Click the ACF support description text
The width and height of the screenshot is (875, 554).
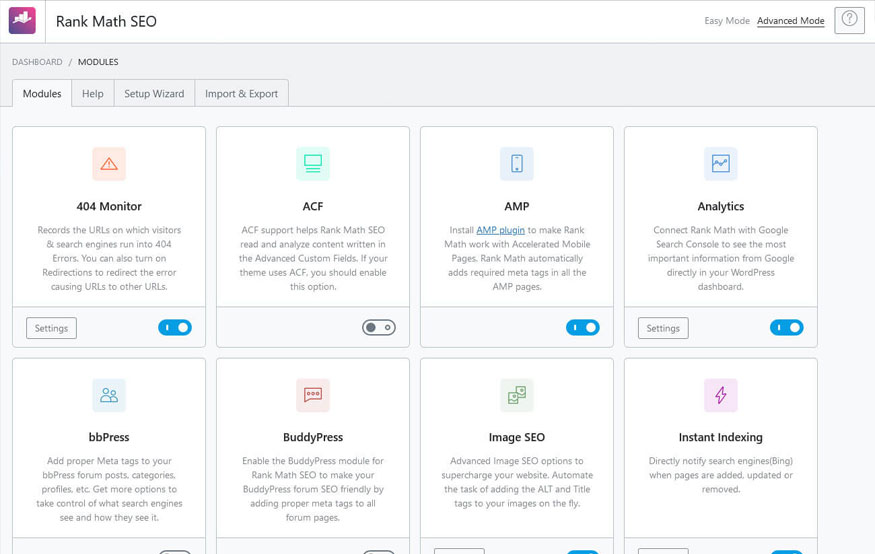(313, 258)
